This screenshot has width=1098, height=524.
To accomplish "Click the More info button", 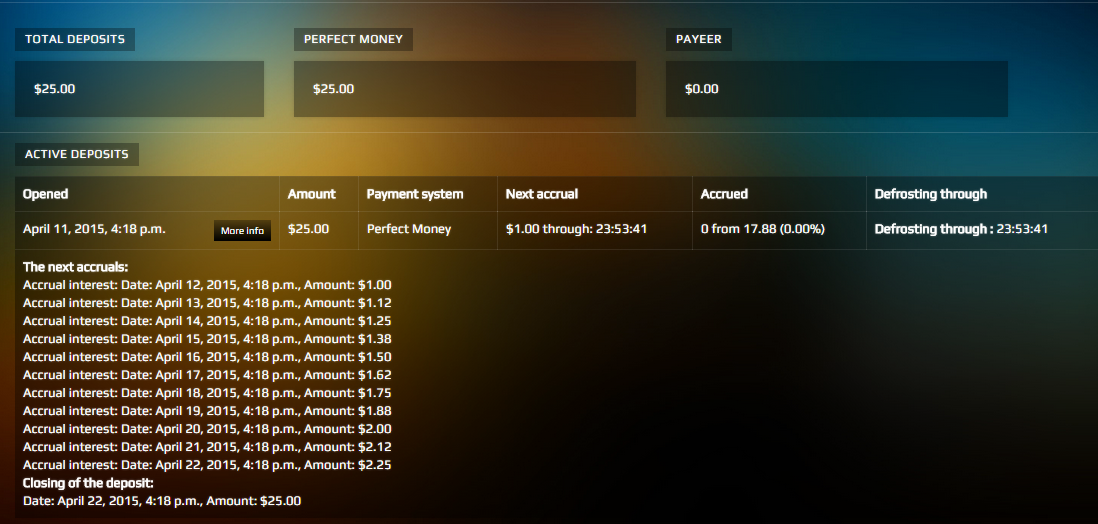I will click(x=242, y=230).
